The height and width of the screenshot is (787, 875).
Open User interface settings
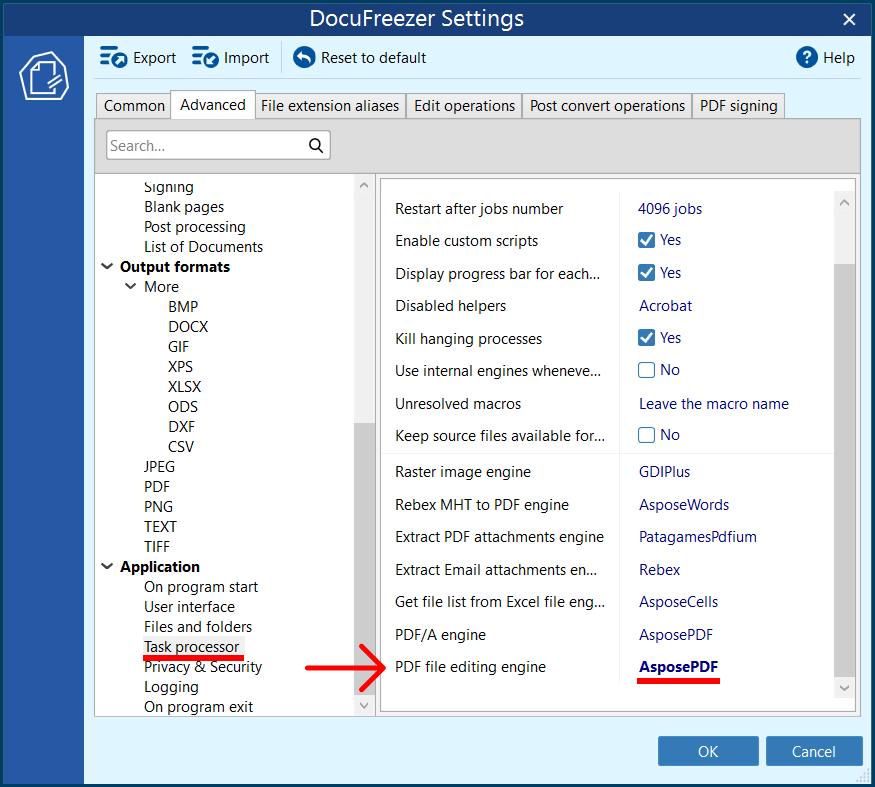pyautogui.click(x=189, y=607)
